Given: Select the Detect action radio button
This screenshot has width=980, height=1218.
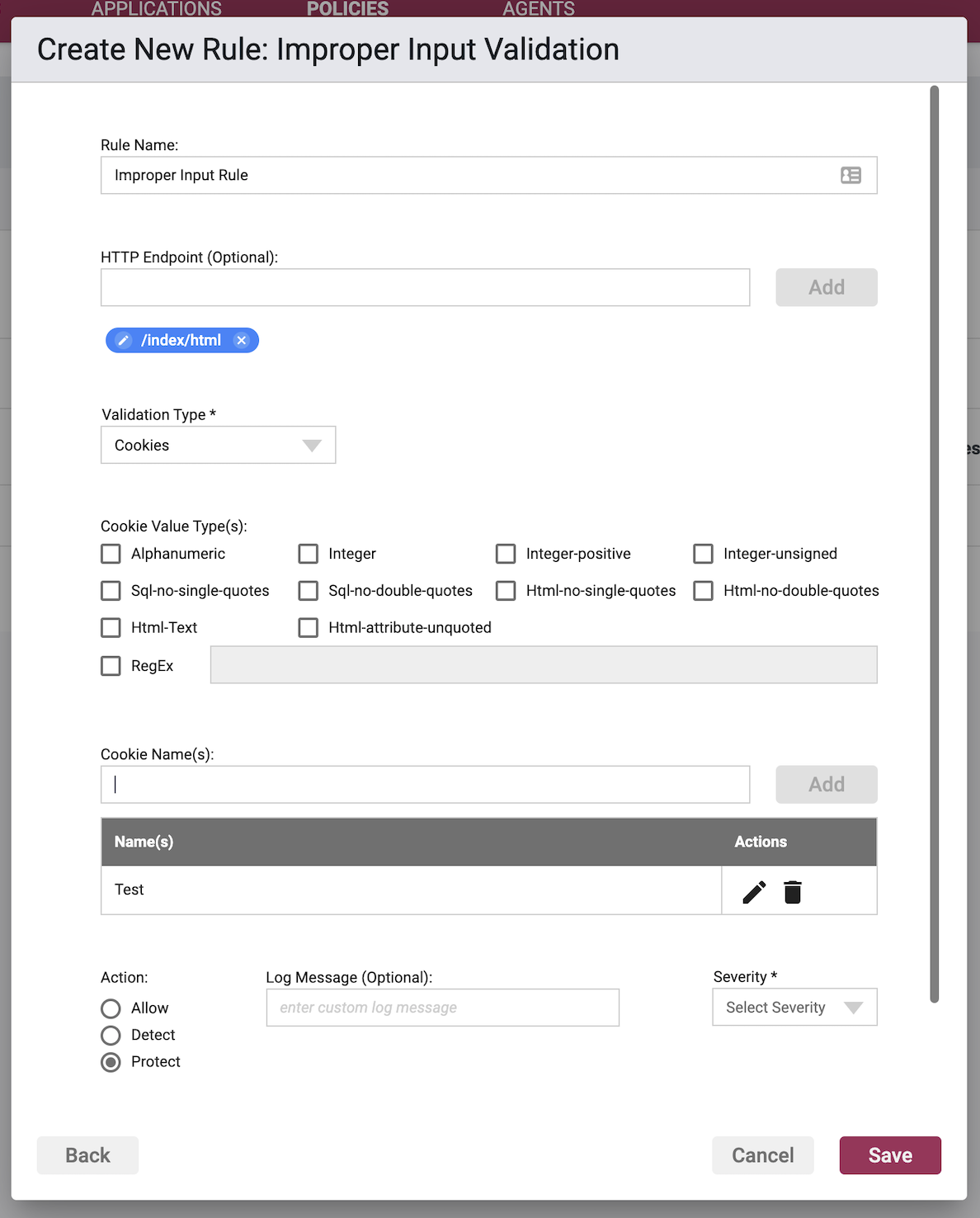Looking at the screenshot, I should (111, 1035).
